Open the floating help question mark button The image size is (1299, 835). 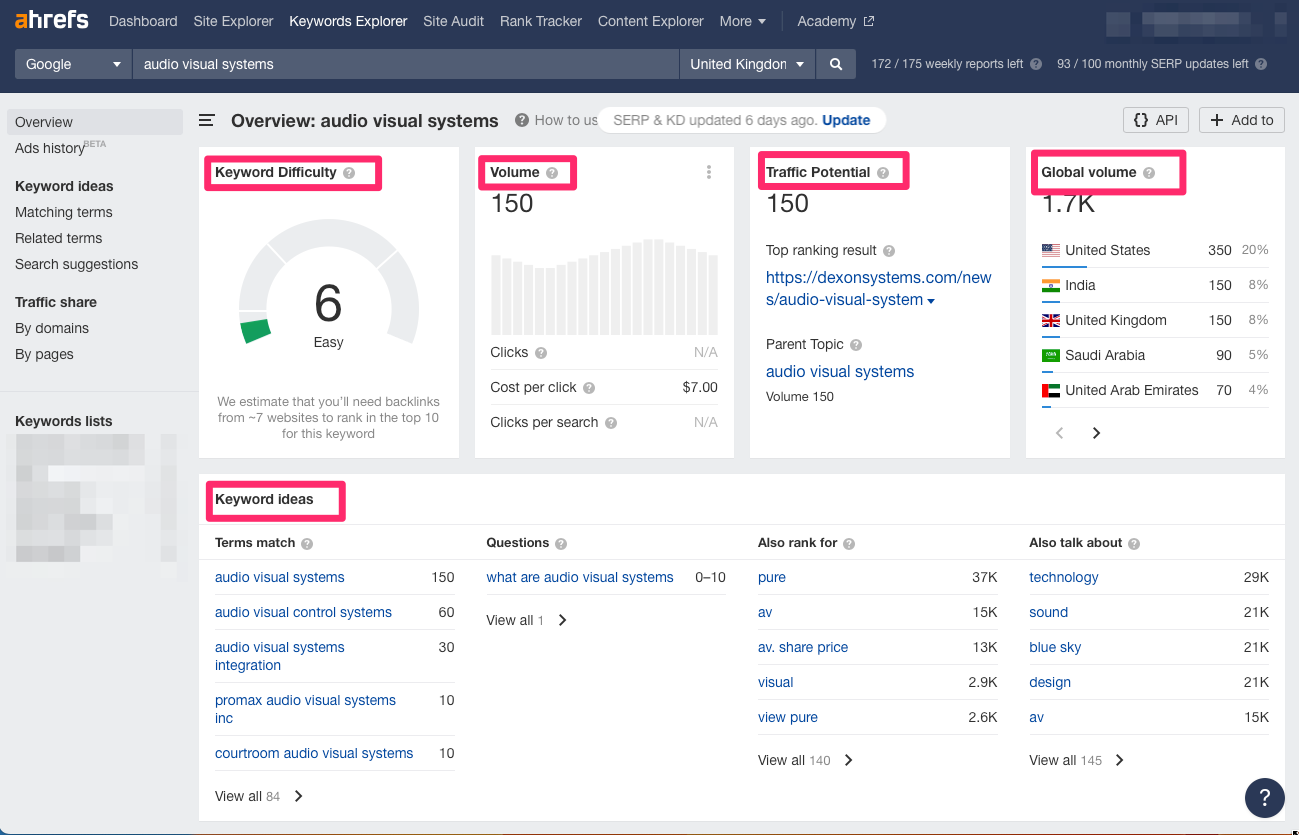[1264, 797]
